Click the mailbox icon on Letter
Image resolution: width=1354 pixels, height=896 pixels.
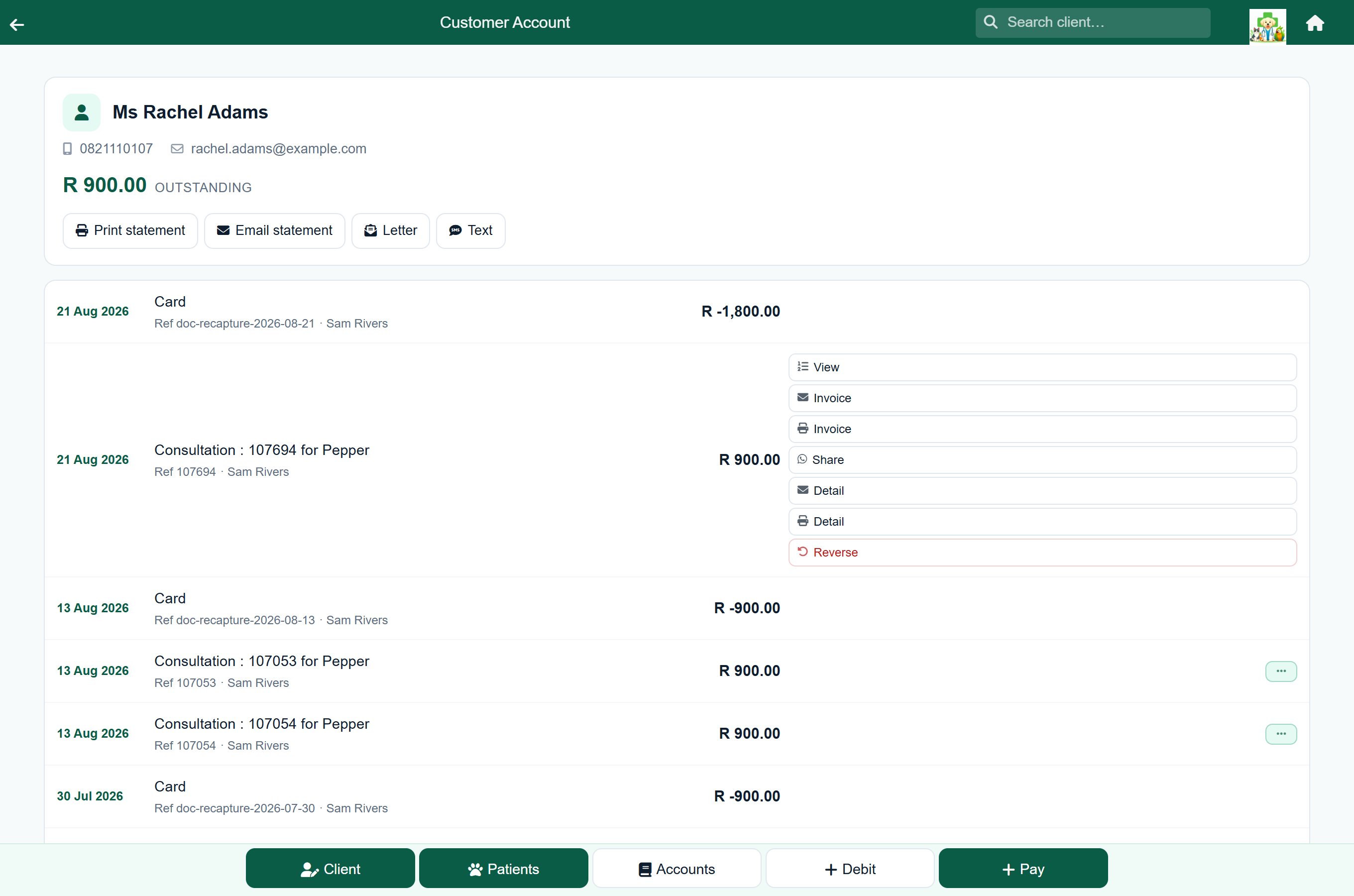(x=371, y=230)
